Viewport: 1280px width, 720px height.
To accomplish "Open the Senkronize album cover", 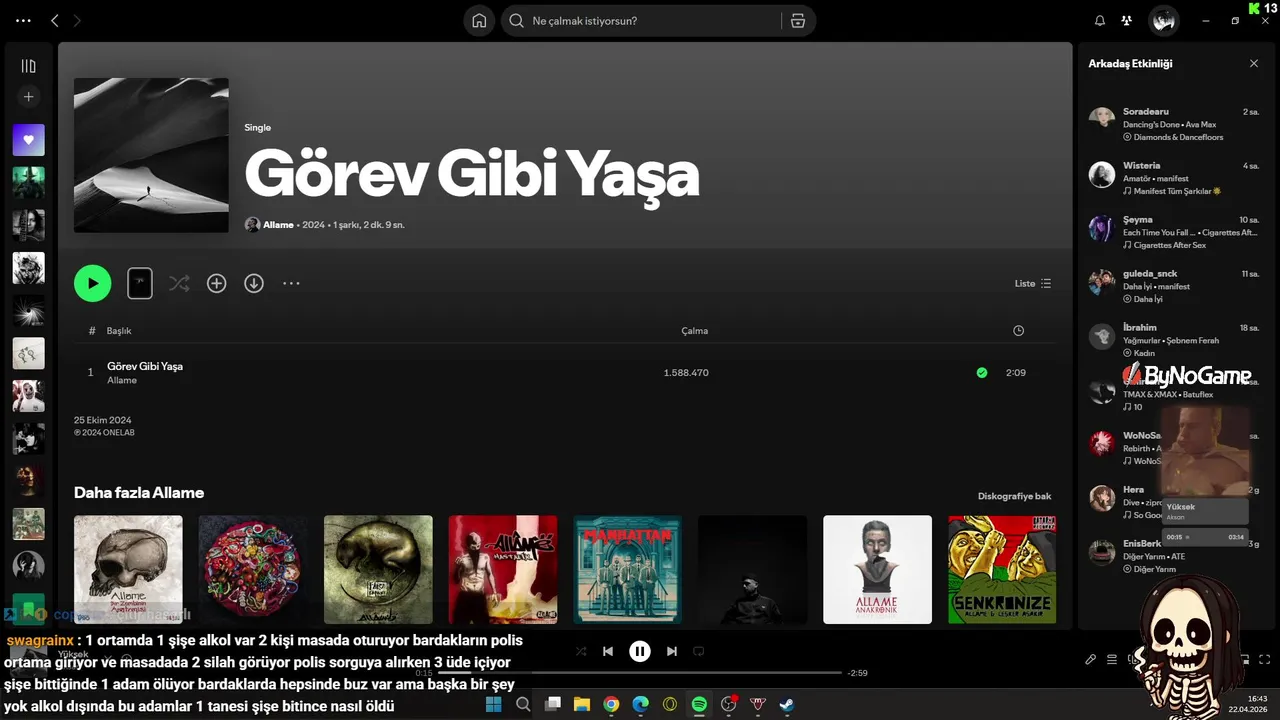I will (x=1002, y=569).
